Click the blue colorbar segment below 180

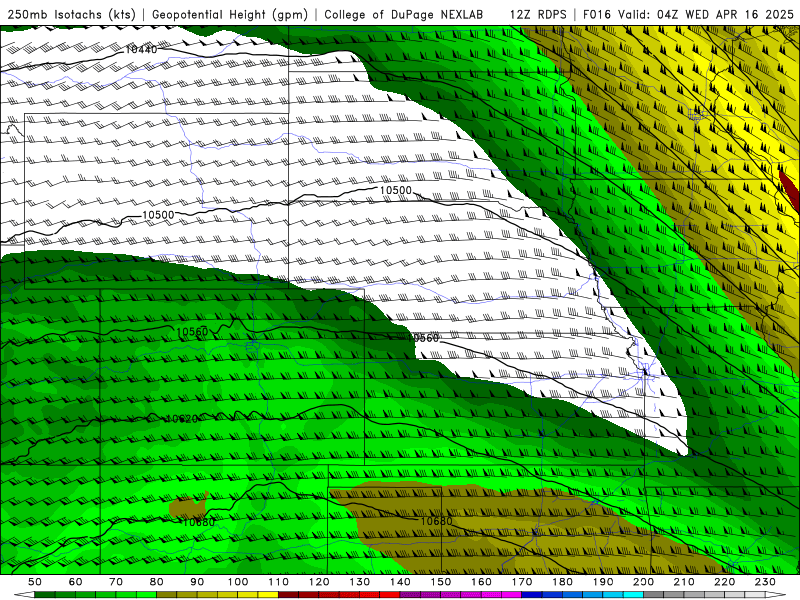click(x=552, y=595)
